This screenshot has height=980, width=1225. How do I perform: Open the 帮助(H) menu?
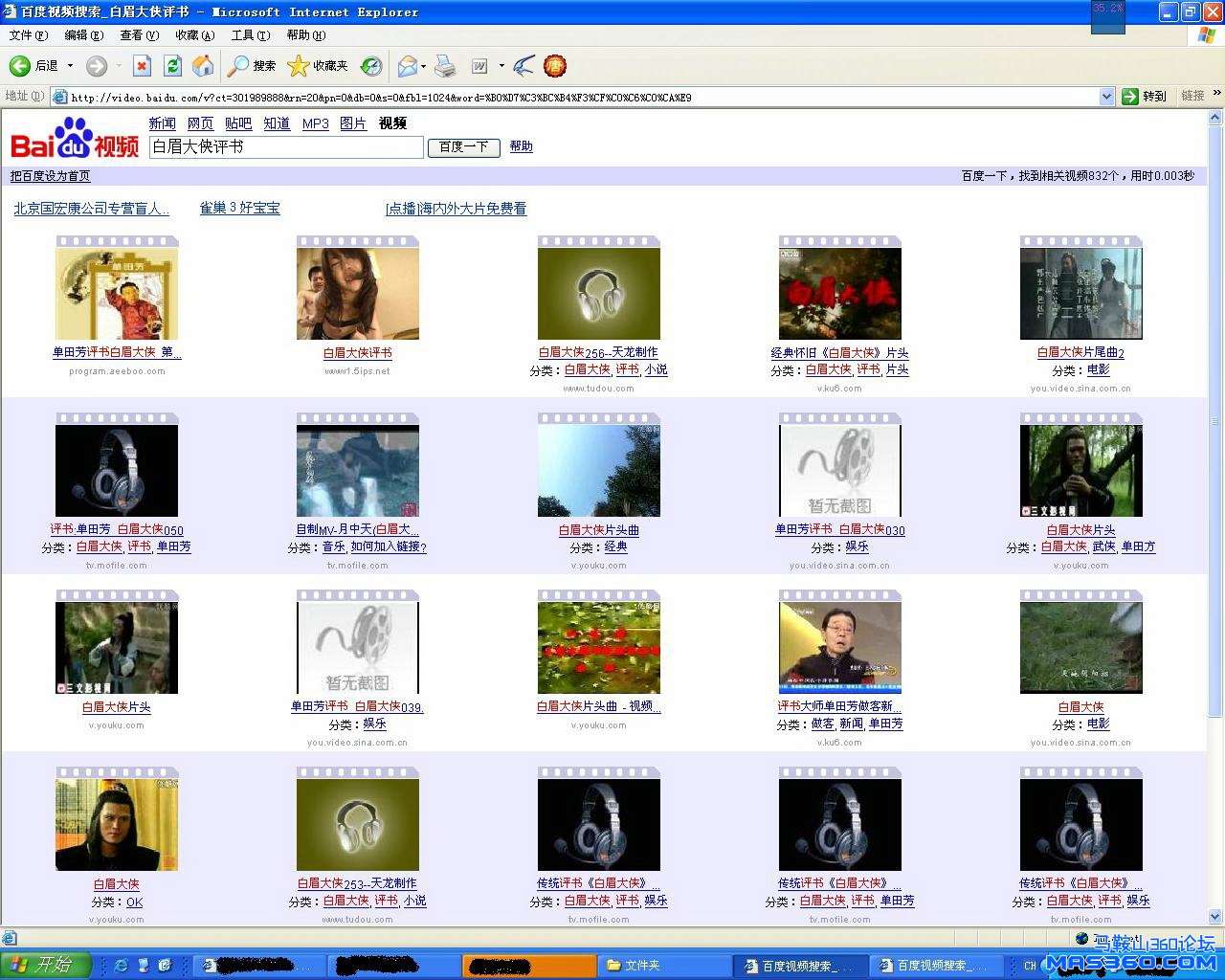tap(306, 35)
